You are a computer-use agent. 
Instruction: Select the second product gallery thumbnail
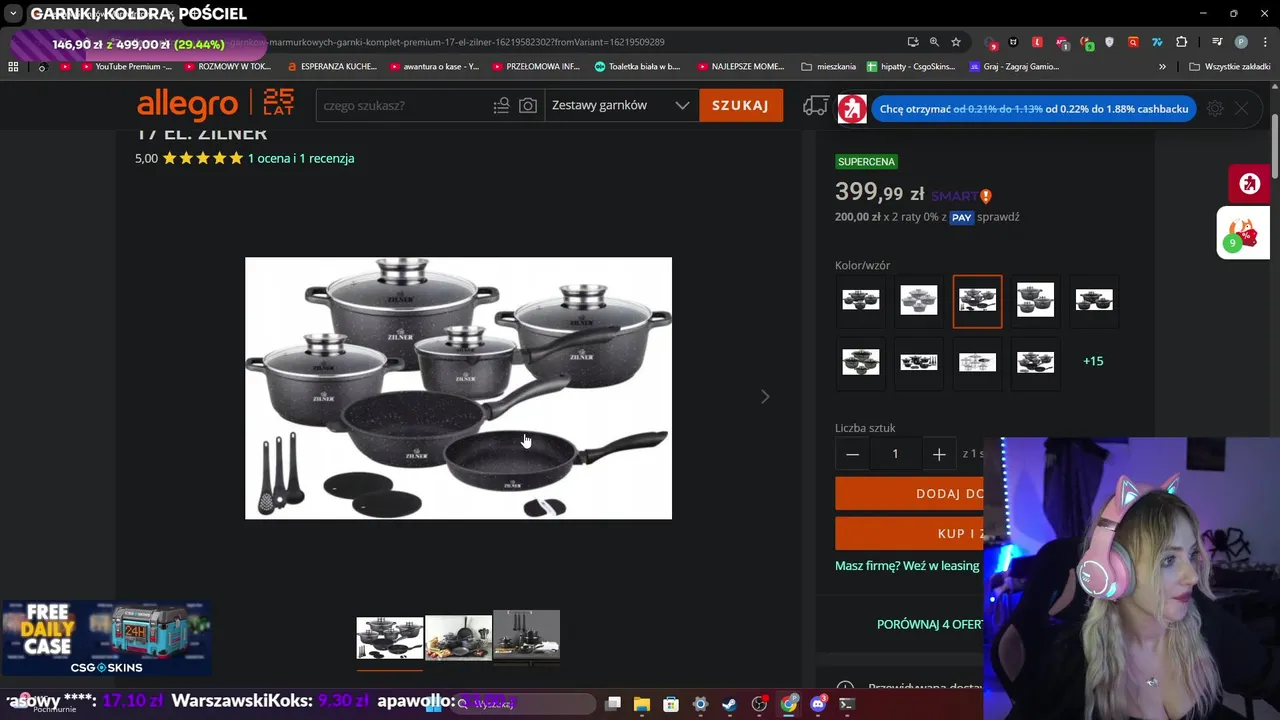tap(459, 637)
